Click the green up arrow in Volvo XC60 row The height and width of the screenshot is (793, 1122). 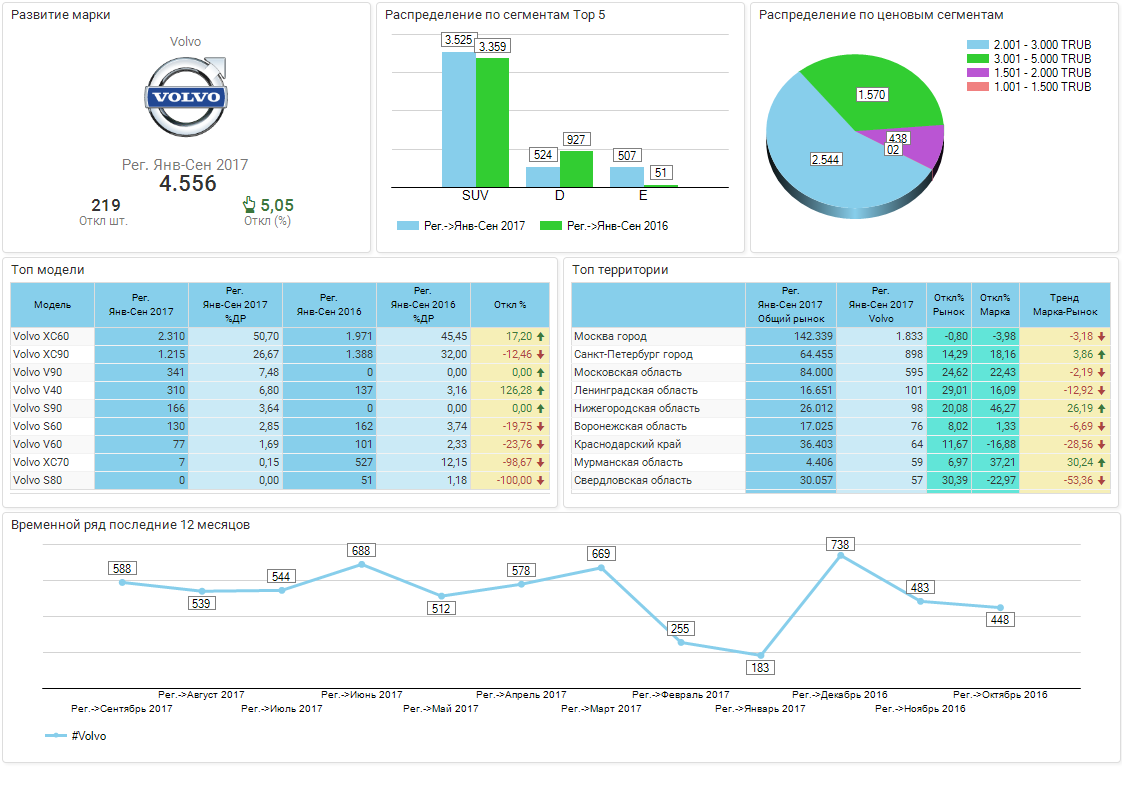(541, 337)
